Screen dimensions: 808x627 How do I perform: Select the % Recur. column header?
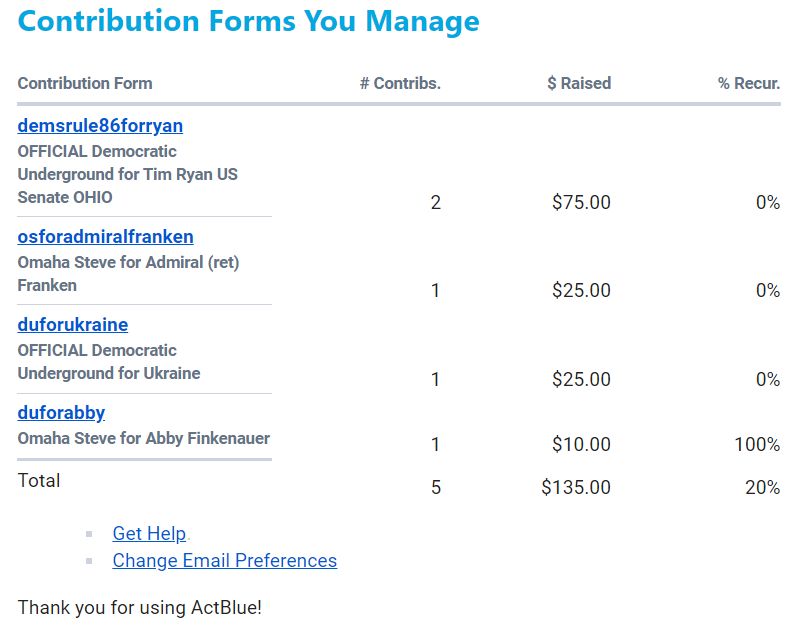pyautogui.click(x=748, y=84)
